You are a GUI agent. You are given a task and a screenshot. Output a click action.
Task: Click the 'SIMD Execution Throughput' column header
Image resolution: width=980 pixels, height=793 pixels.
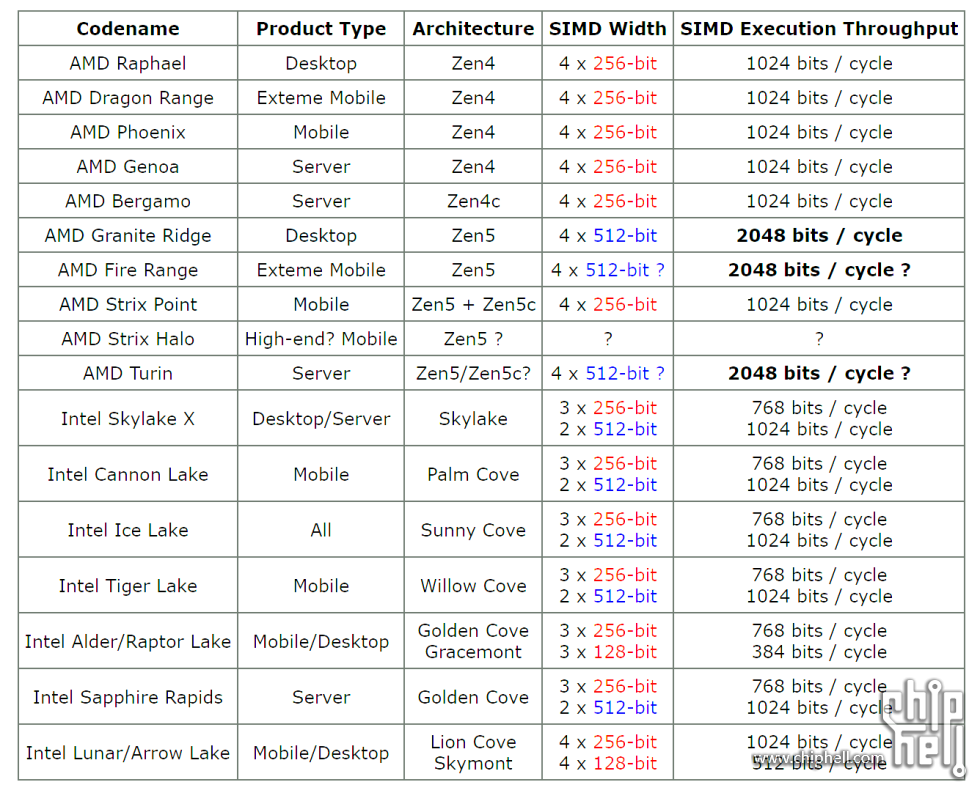pyautogui.click(x=819, y=29)
